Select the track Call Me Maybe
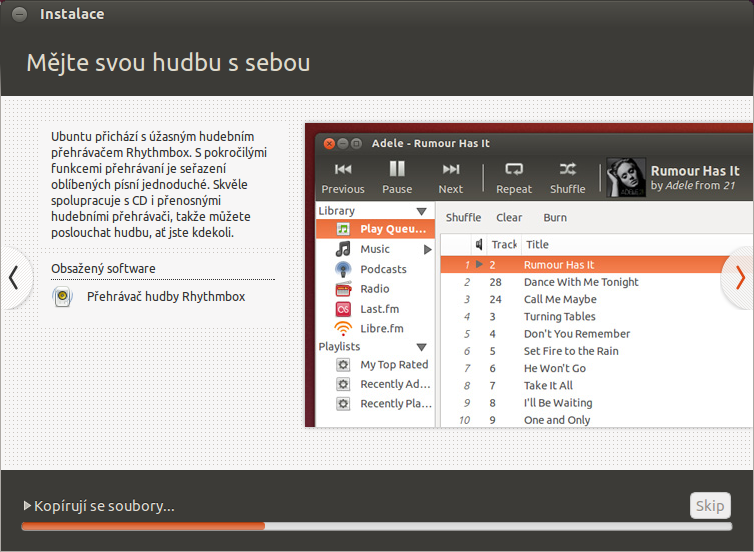This screenshot has height=552, width=754. tap(560, 299)
